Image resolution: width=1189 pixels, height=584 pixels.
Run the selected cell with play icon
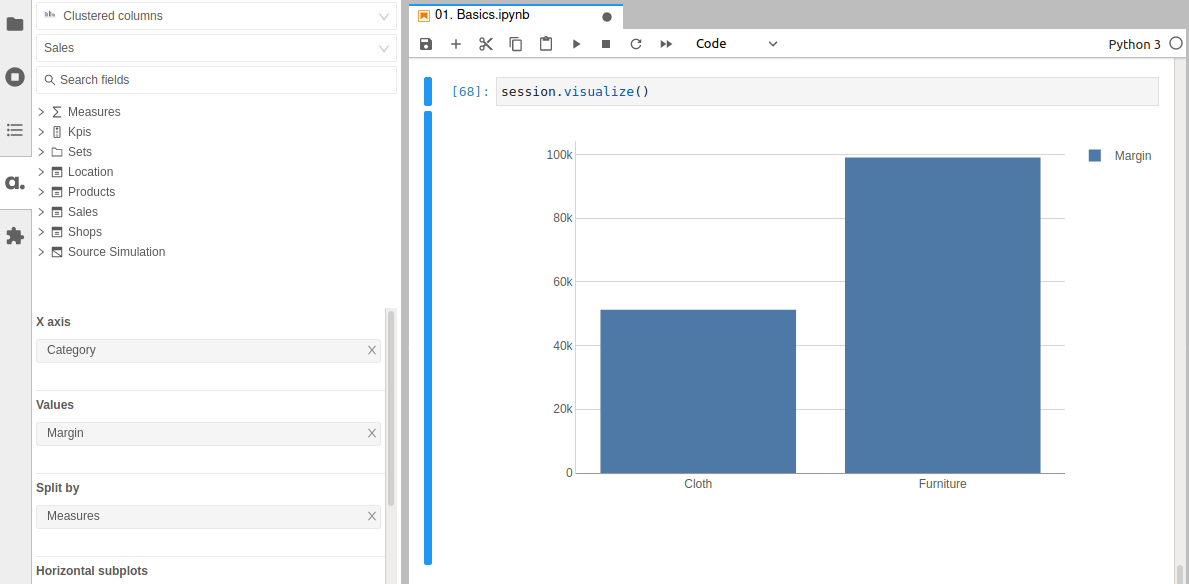576,44
